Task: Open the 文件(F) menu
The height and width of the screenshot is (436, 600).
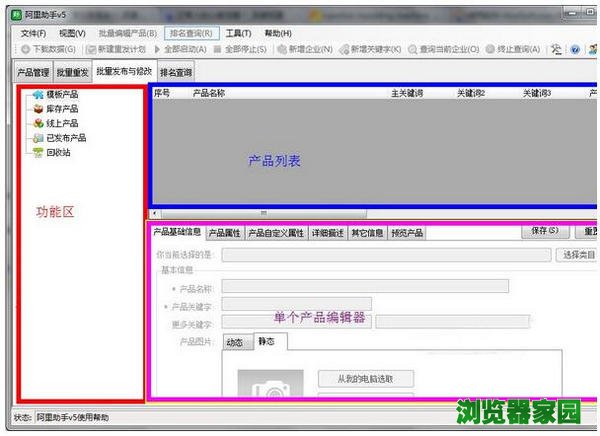Action: pyautogui.click(x=34, y=33)
